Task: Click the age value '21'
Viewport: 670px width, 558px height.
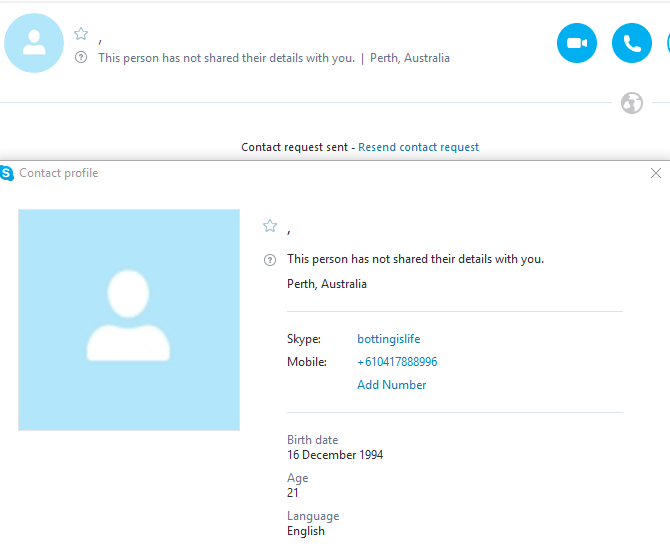Action: (292, 493)
